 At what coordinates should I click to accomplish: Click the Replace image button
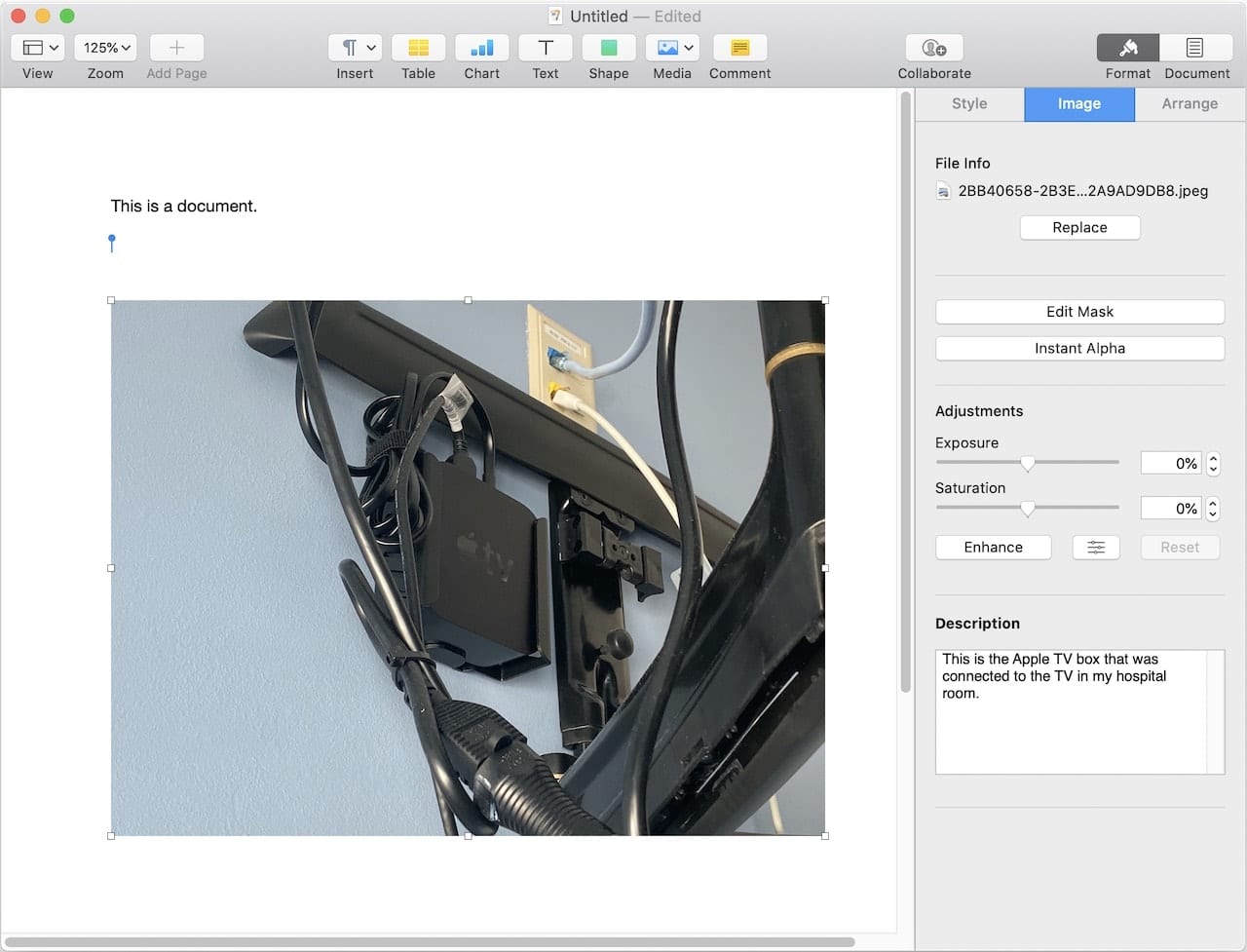click(1079, 228)
